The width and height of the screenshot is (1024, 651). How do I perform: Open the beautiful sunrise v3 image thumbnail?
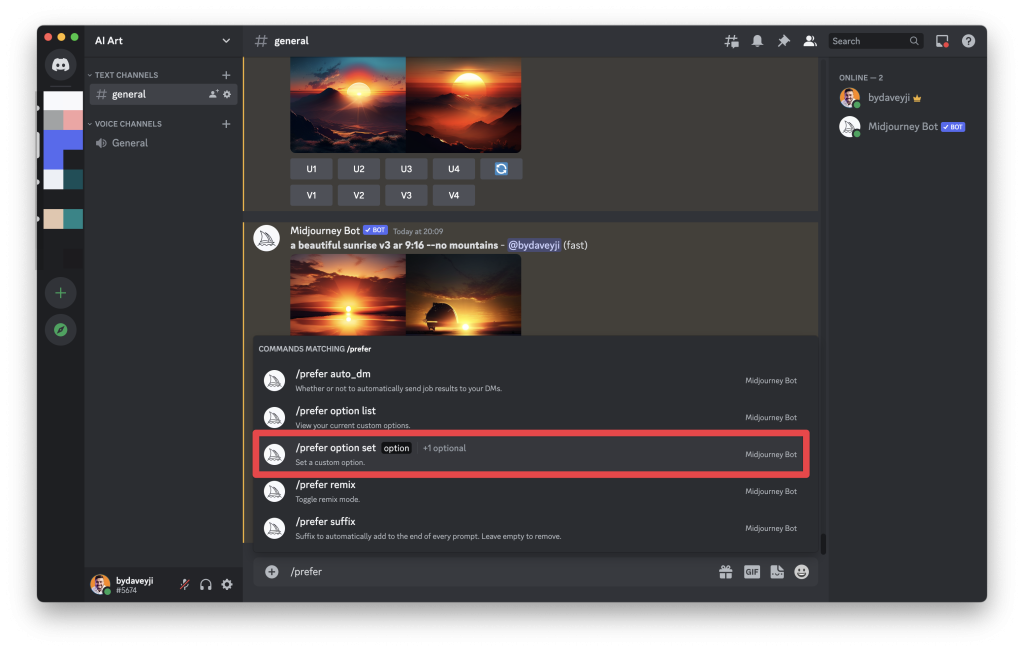coord(406,295)
